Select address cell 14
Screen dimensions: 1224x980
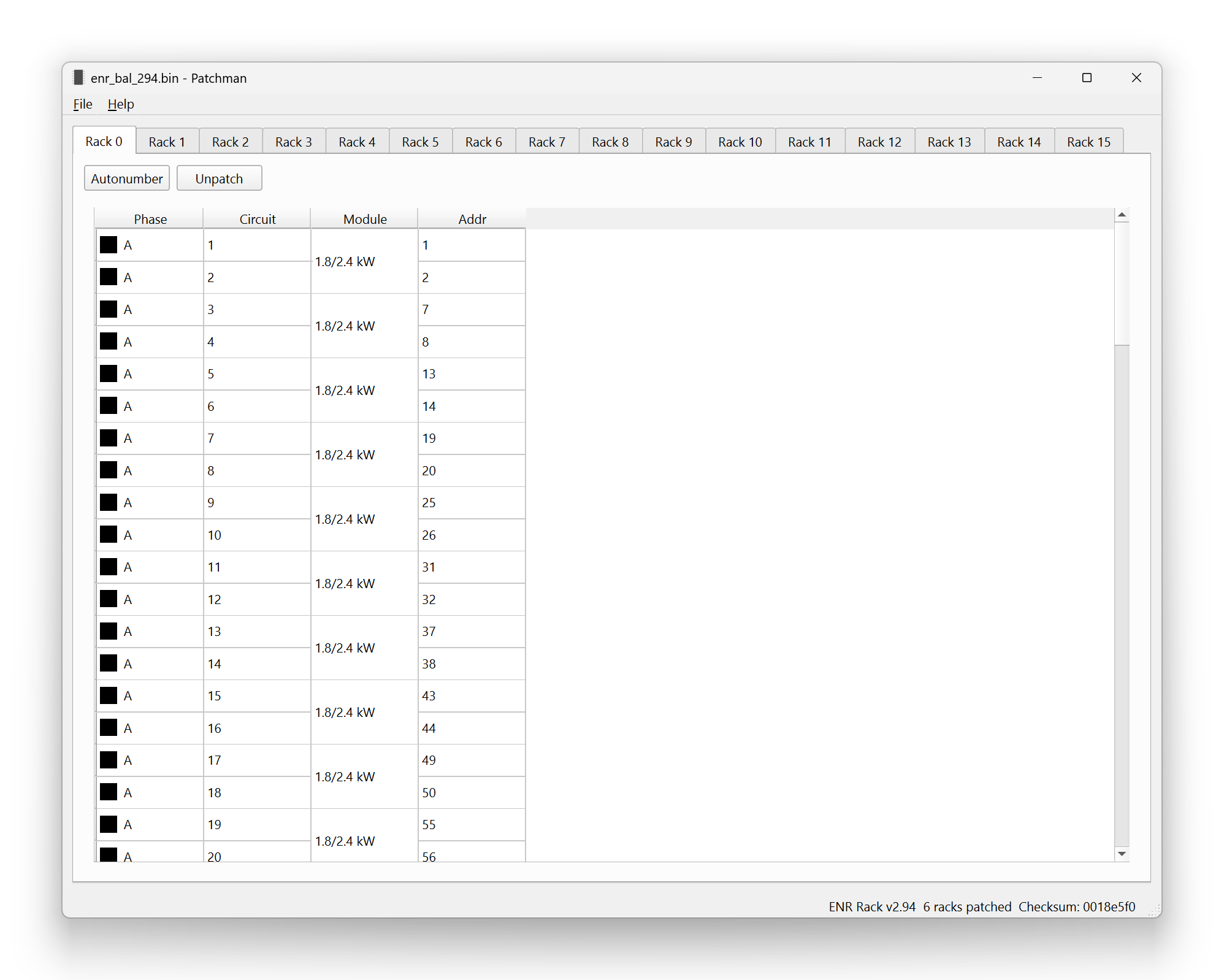pyautogui.click(x=472, y=407)
